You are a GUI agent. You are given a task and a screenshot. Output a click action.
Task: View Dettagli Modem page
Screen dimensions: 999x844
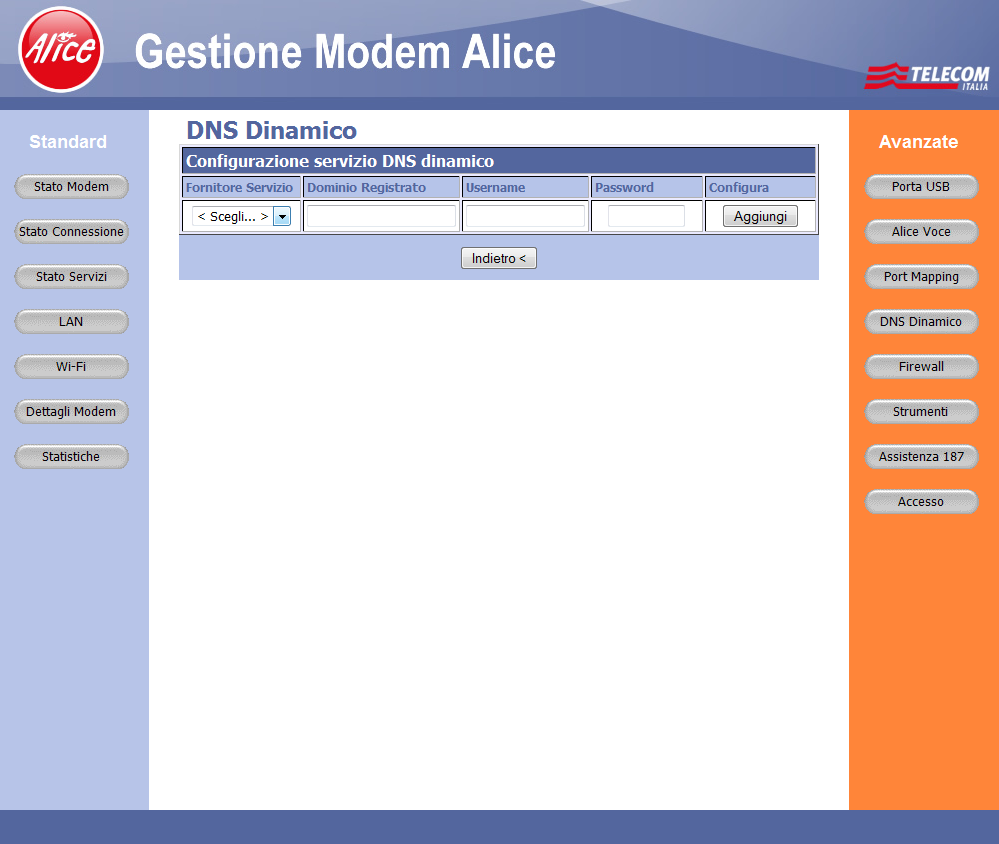[x=72, y=412]
